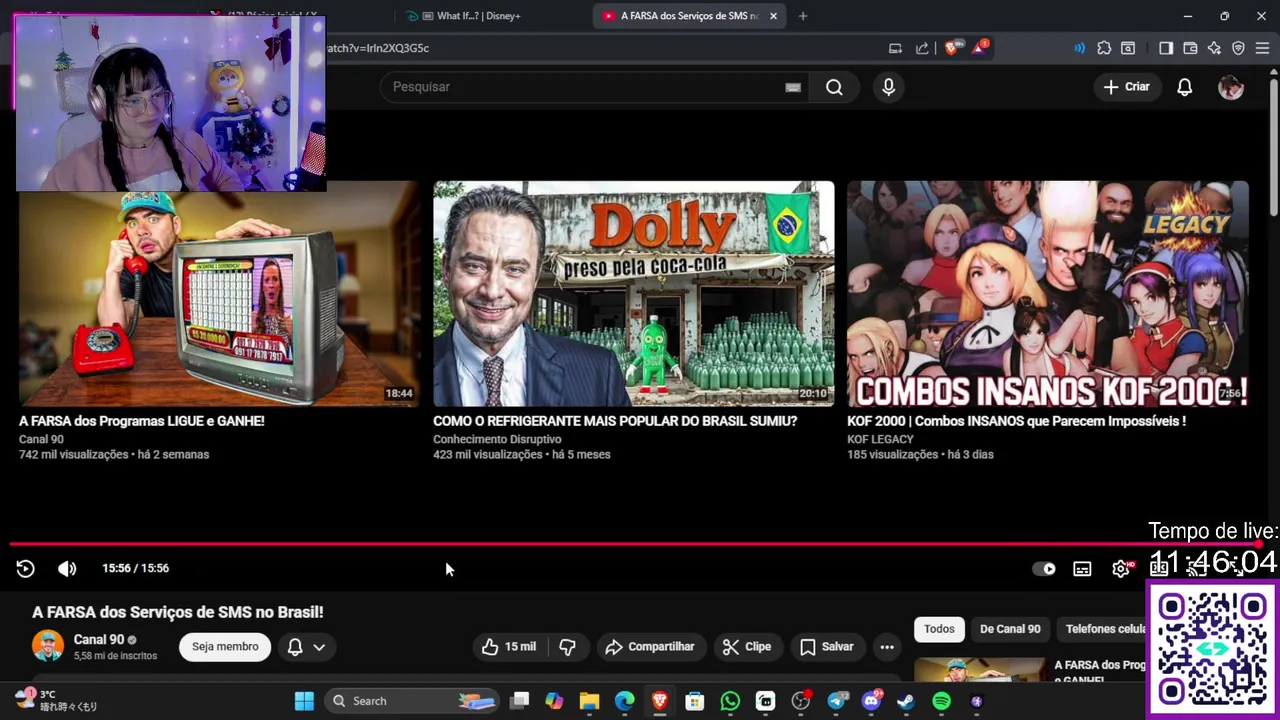Click the Windows taskbar Search box

coord(412,701)
